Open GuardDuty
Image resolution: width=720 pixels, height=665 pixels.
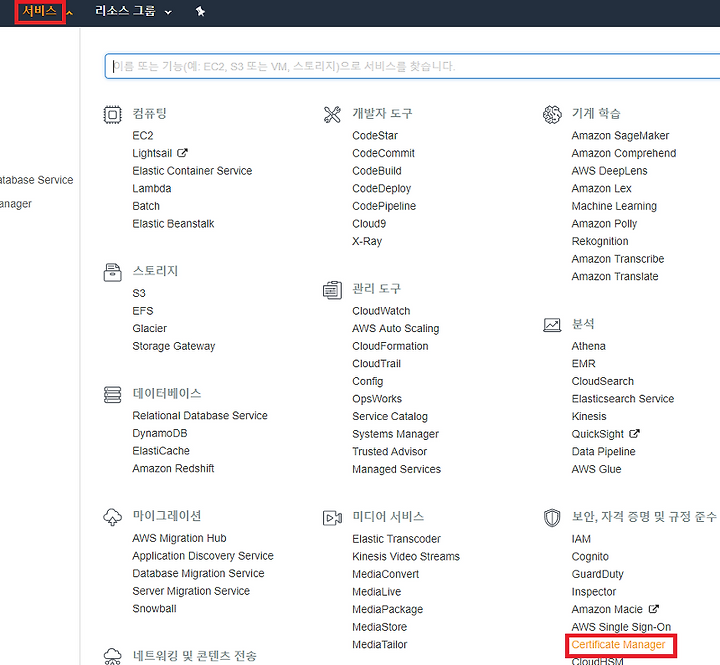[597, 574]
